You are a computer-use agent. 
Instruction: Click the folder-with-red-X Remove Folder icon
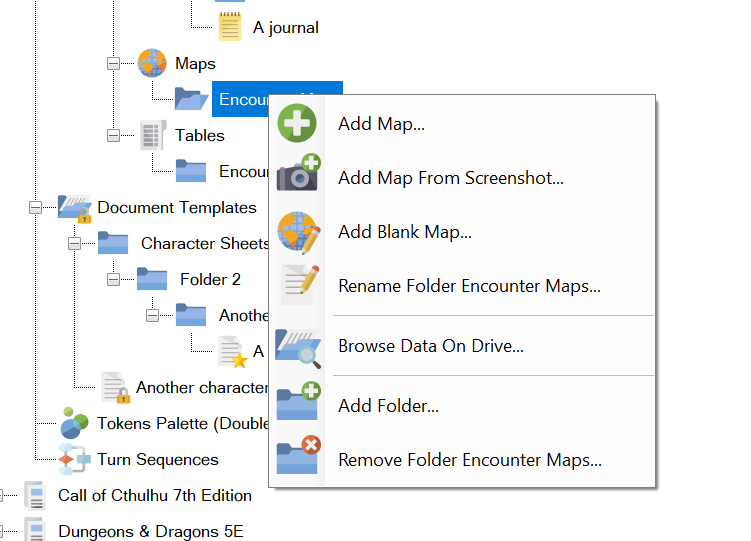tap(297, 460)
